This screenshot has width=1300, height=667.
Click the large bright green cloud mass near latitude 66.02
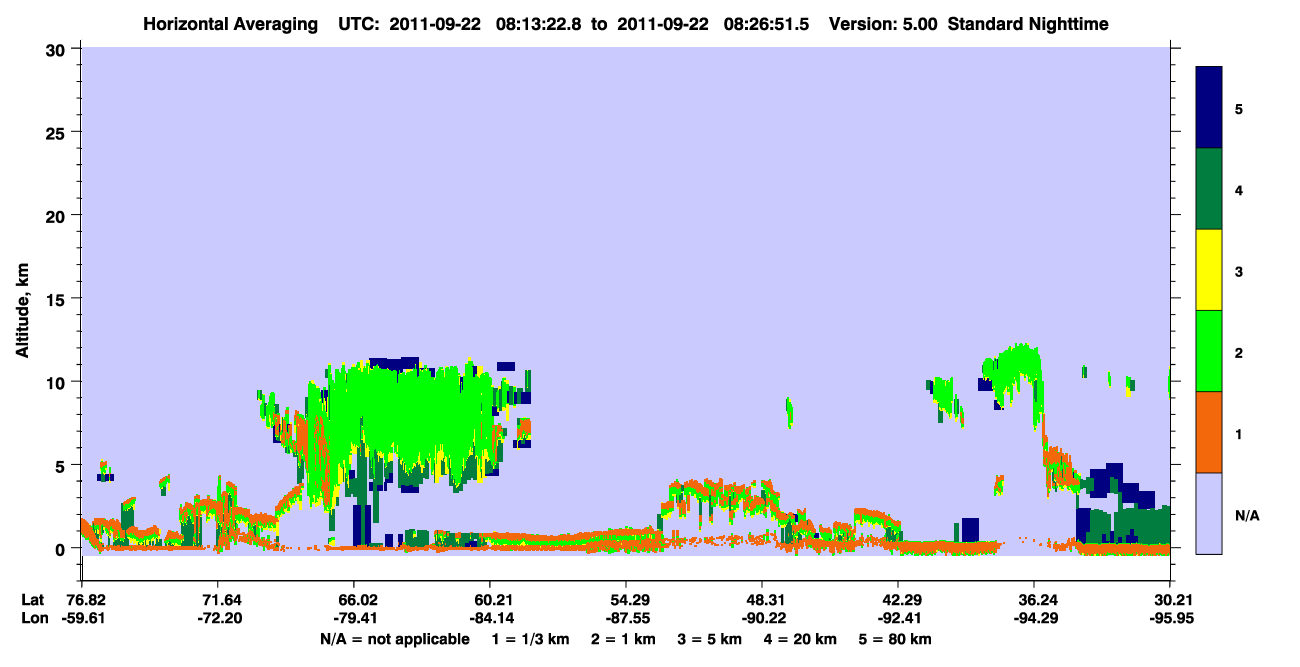tap(410, 420)
